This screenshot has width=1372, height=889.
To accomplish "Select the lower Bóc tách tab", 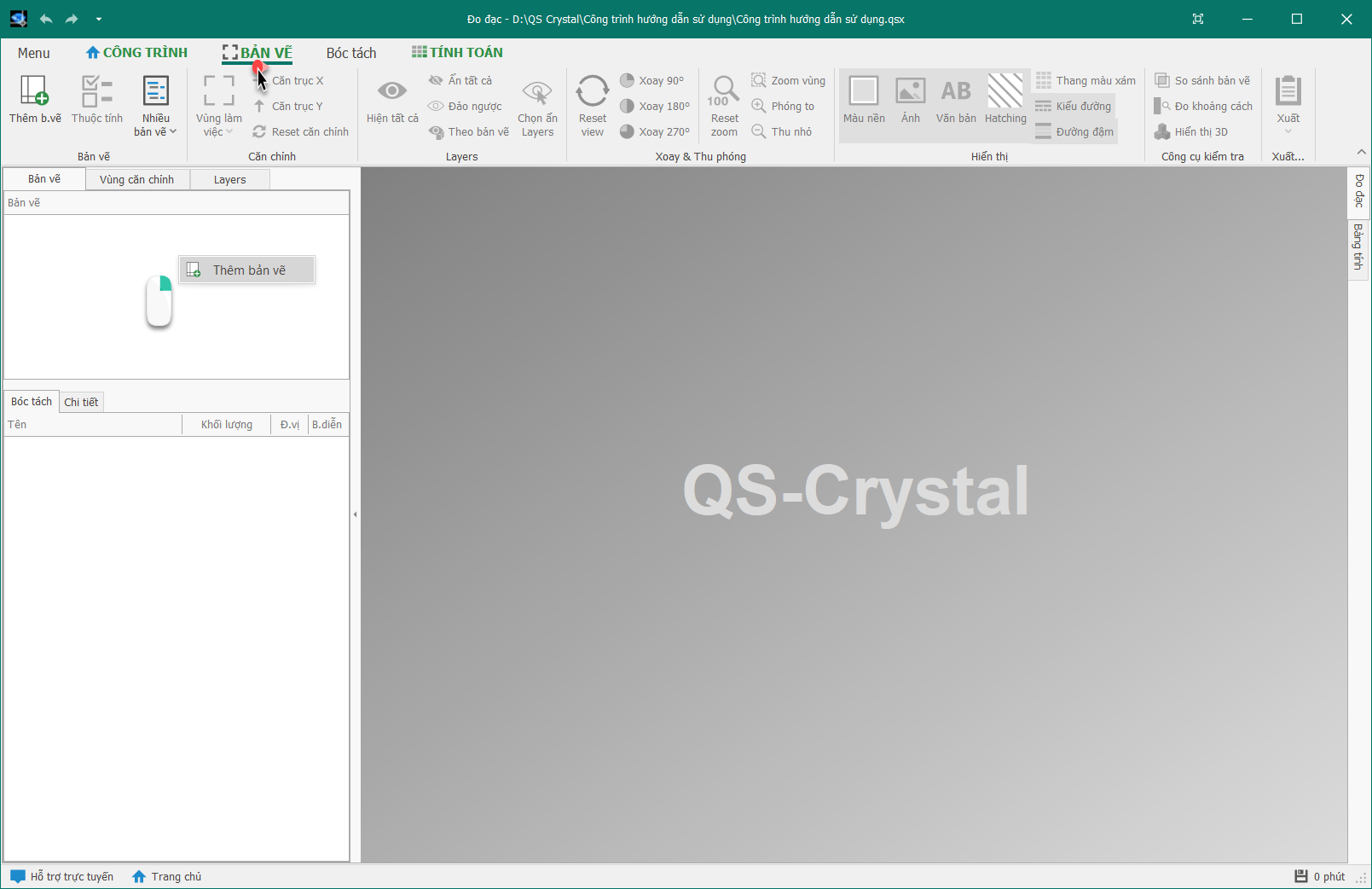I will (32, 401).
